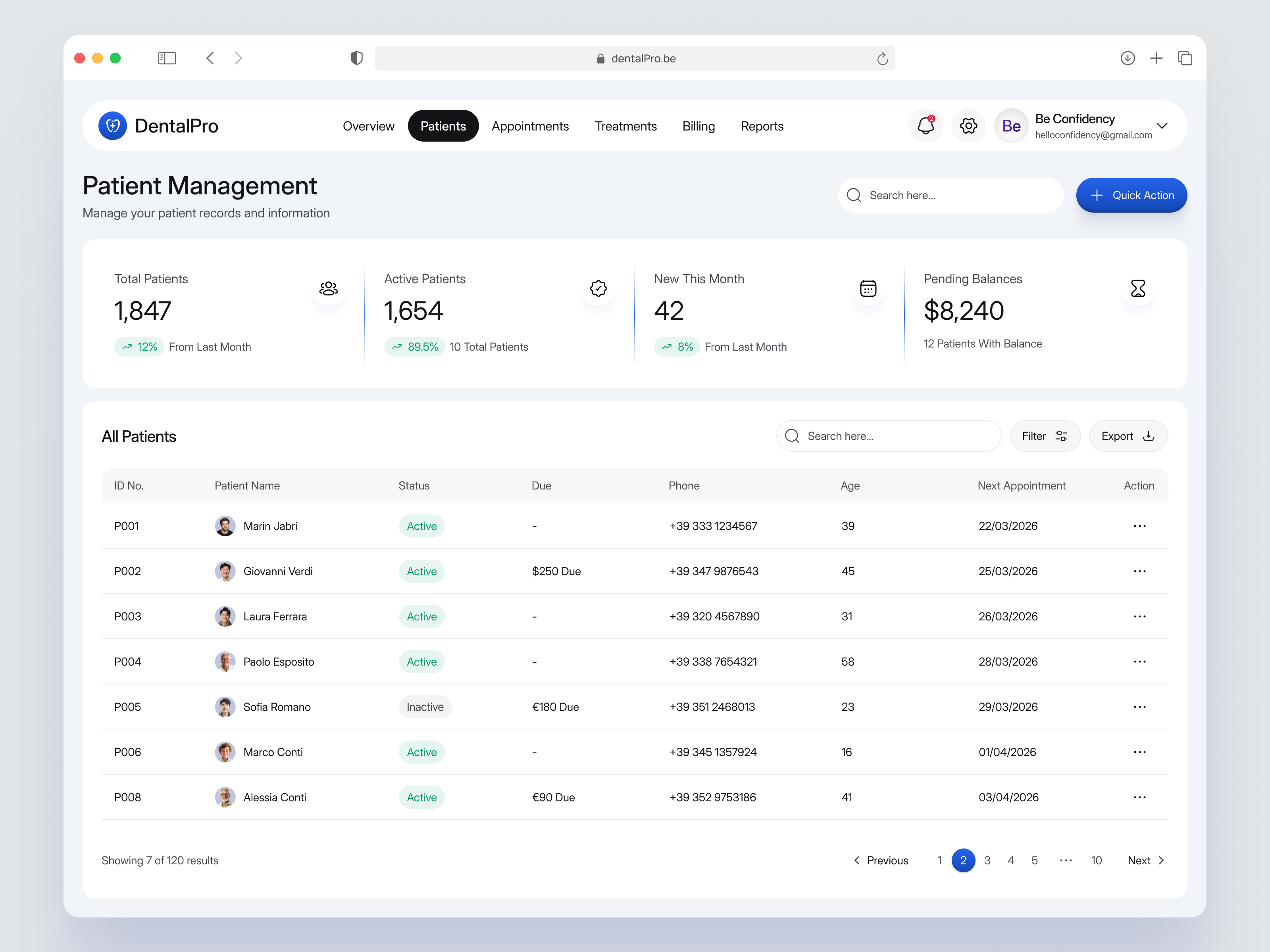The width and height of the screenshot is (1270, 952).
Task: Click the Active Patients badge icon
Action: coord(598,289)
